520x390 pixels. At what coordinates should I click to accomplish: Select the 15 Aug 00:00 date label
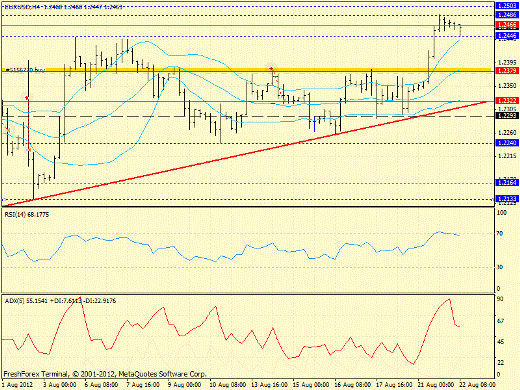click(311, 384)
